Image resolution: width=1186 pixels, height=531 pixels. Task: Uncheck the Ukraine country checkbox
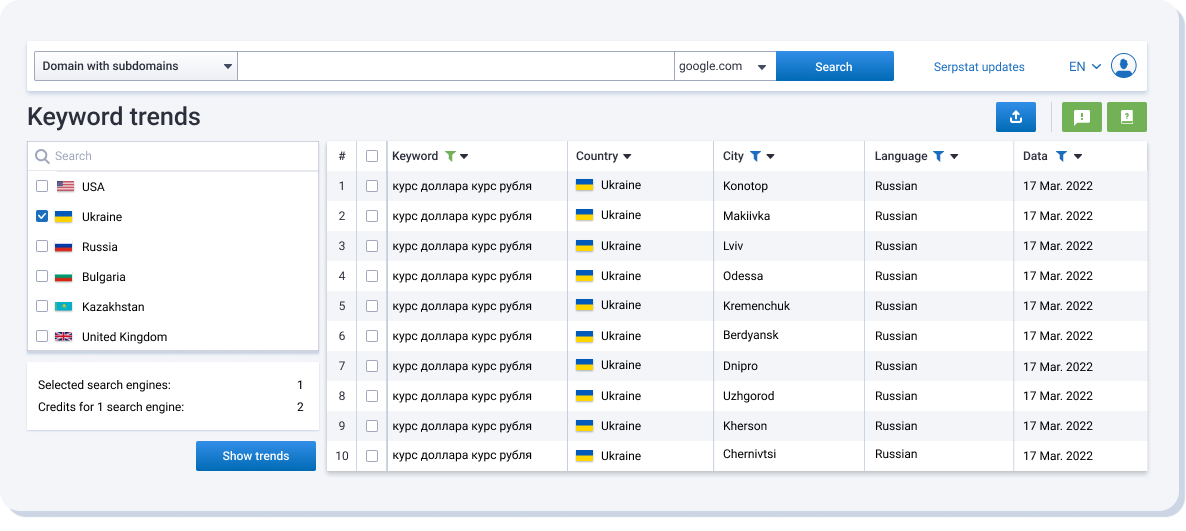42,216
